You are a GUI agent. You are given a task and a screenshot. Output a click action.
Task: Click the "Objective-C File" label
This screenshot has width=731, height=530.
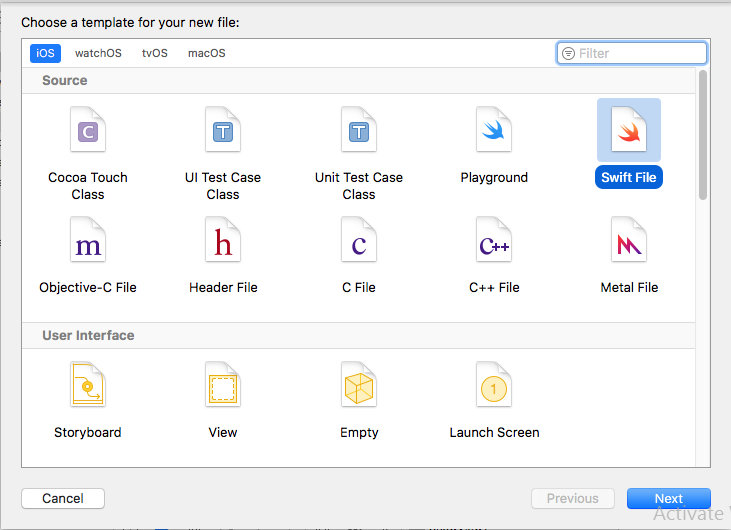point(88,287)
